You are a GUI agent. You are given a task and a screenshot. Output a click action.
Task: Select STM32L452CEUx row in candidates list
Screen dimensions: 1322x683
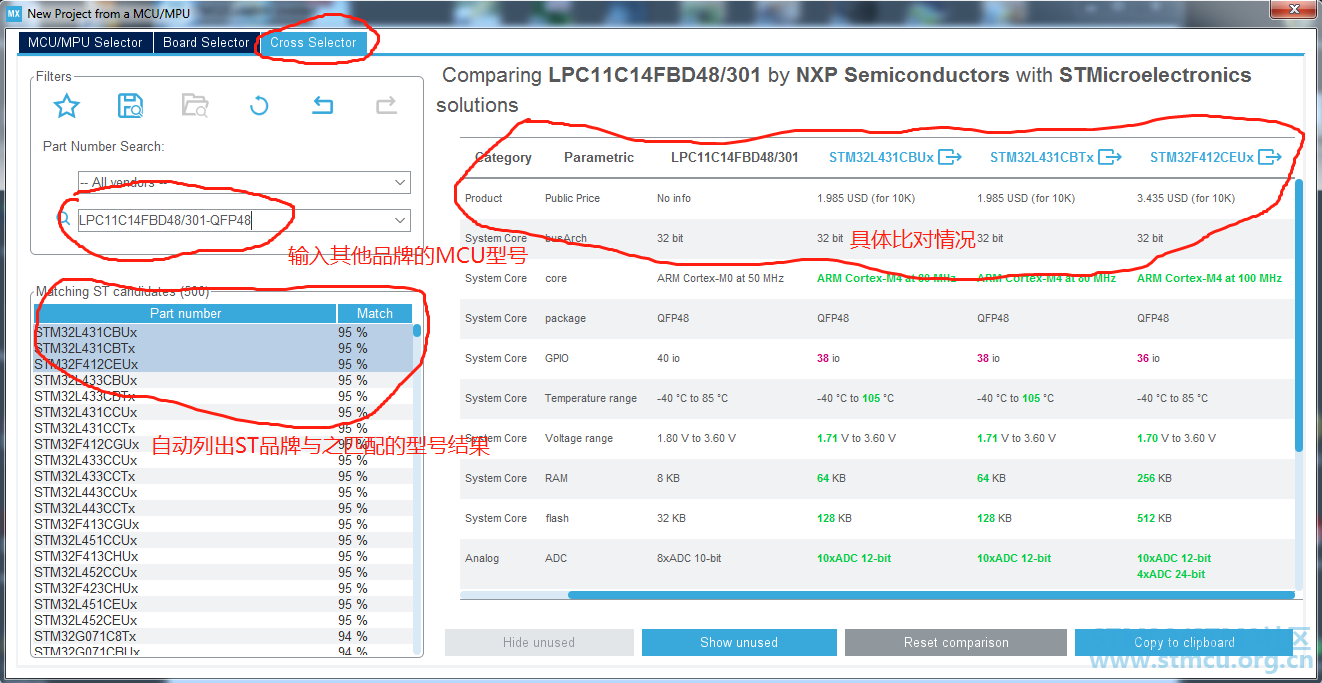click(x=223, y=620)
